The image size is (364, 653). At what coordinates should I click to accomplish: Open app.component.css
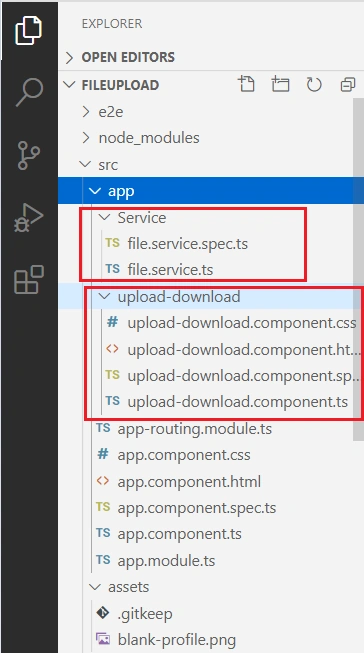click(184, 454)
